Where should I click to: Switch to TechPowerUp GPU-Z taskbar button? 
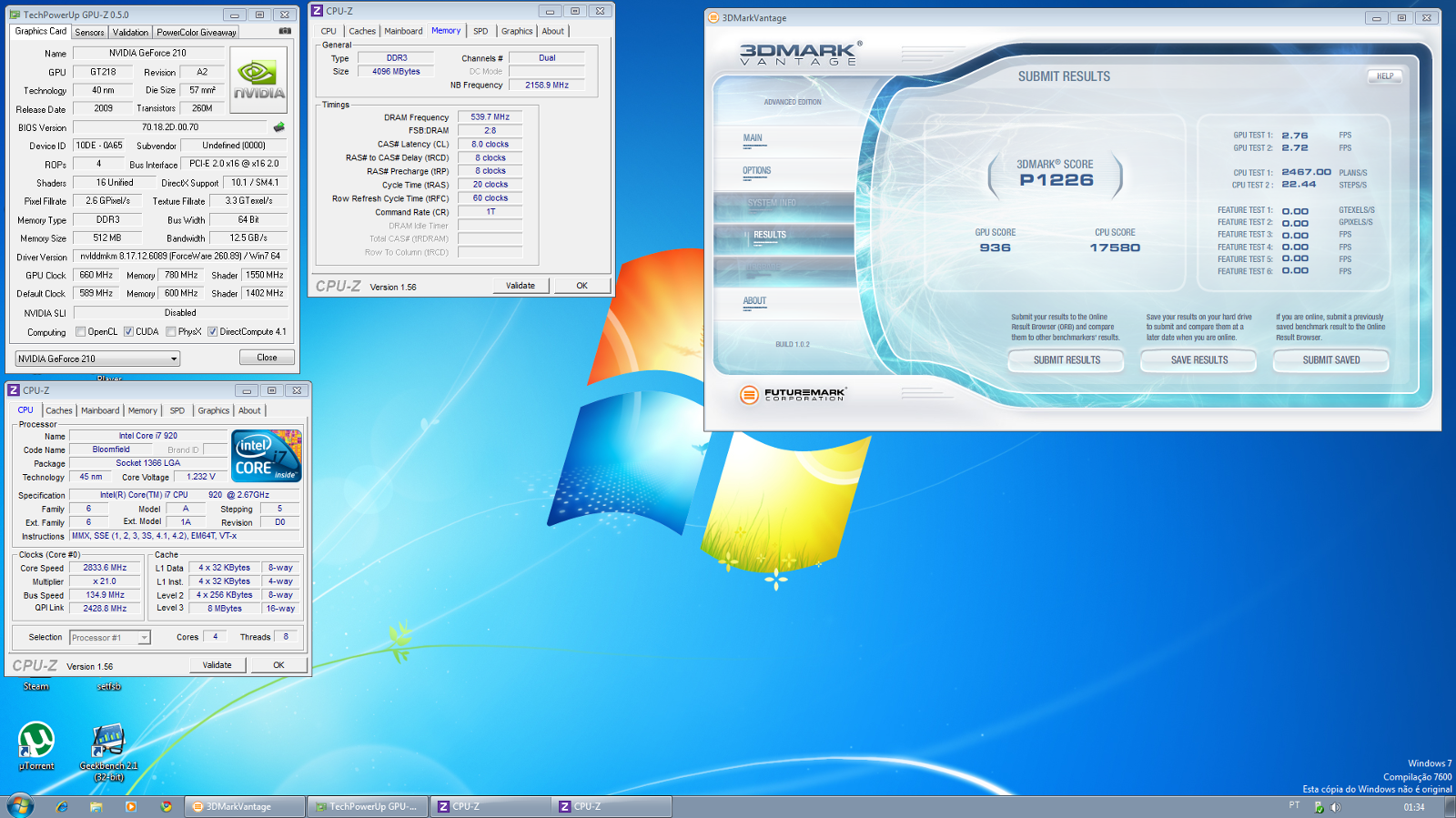click(x=368, y=806)
